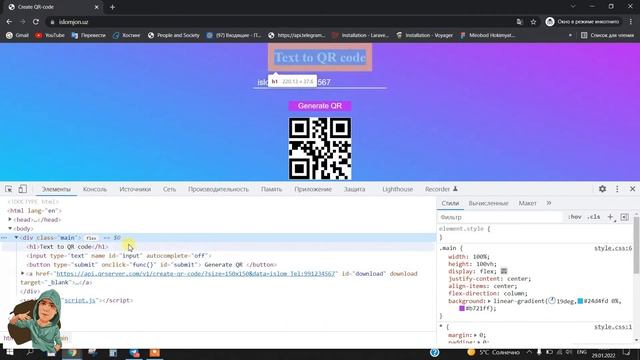This screenshot has height=360, width=640.
Task: Click the text input field above Generate QR
Action: pos(320,82)
